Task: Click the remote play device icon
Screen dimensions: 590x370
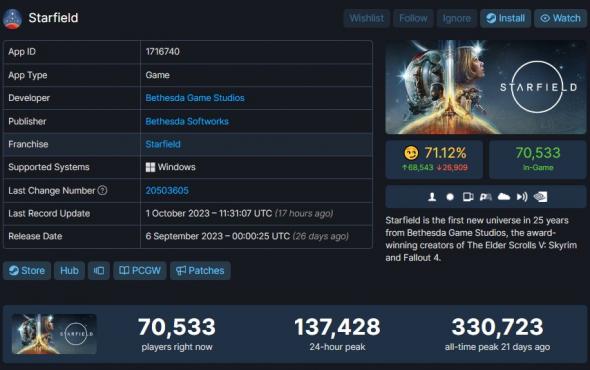Action: pyautogui.click(x=468, y=197)
